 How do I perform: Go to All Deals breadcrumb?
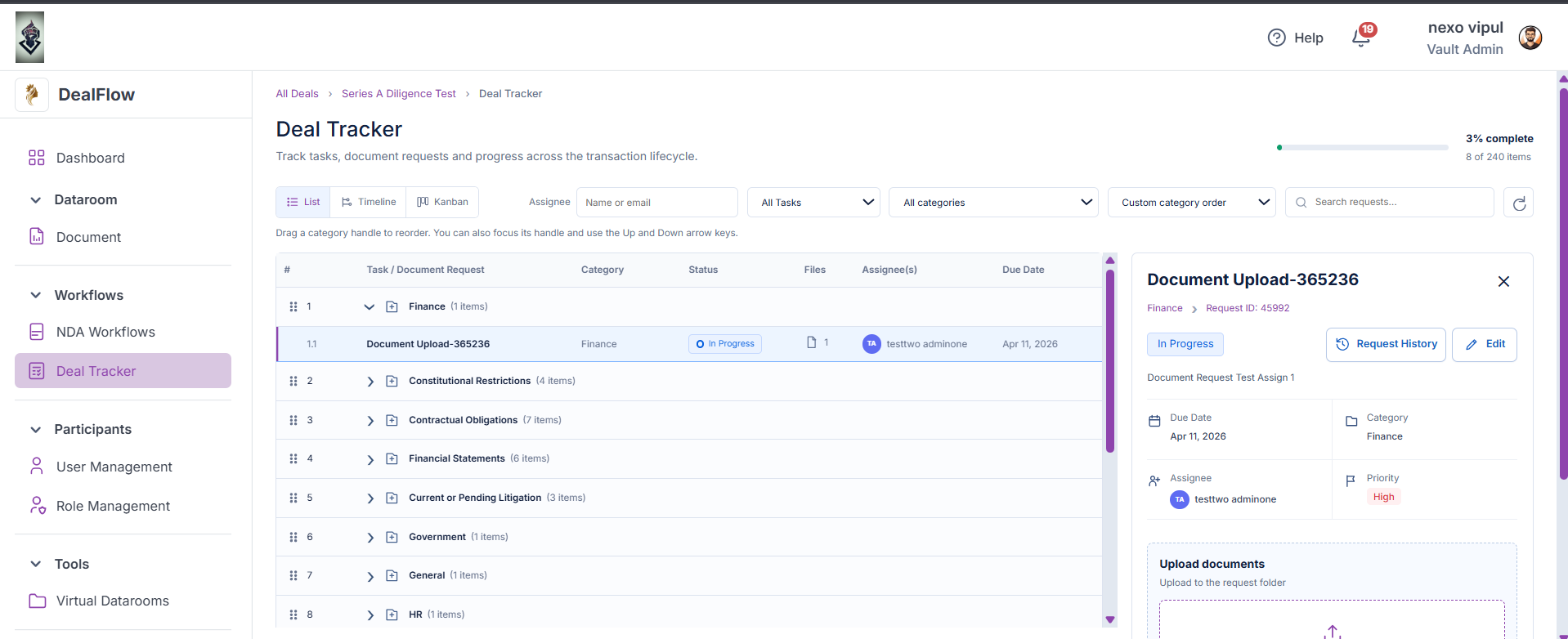click(x=298, y=94)
